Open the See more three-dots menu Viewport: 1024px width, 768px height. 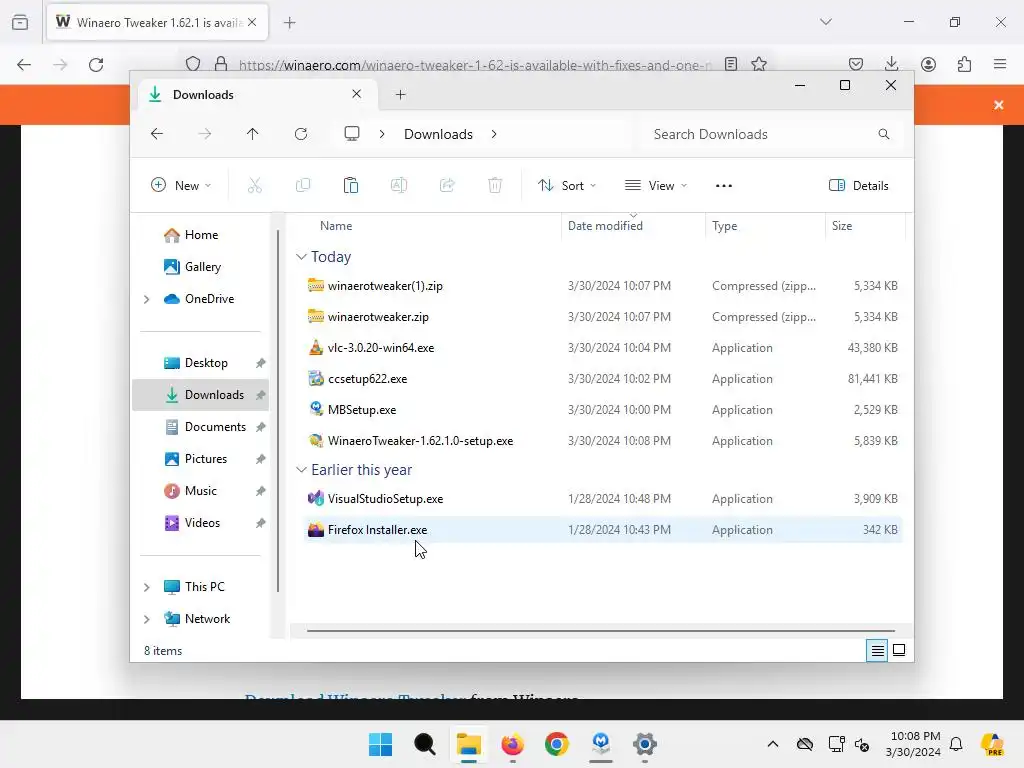[724, 185]
